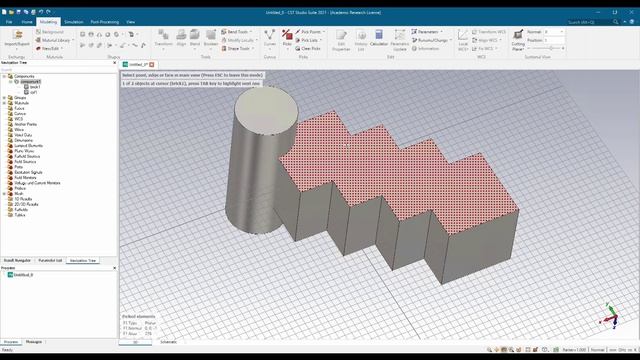Screen dimensions: 640x360
Task: Open the Bend Tools menu
Action: click(237, 32)
